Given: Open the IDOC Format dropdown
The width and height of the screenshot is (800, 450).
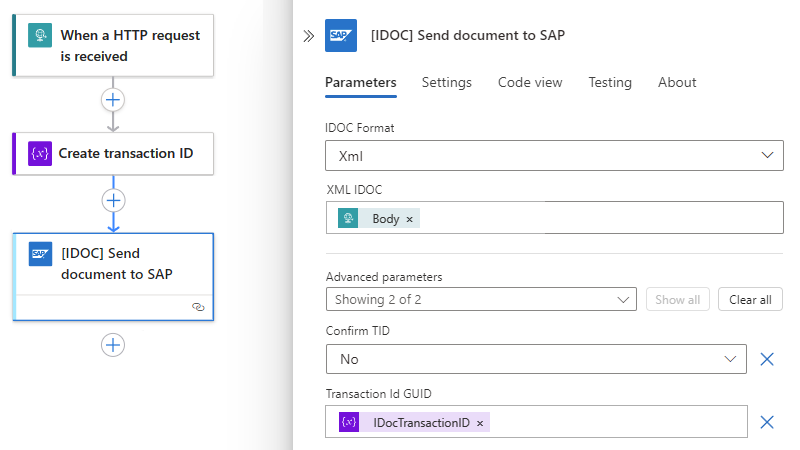Looking at the screenshot, I should click(x=554, y=155).
